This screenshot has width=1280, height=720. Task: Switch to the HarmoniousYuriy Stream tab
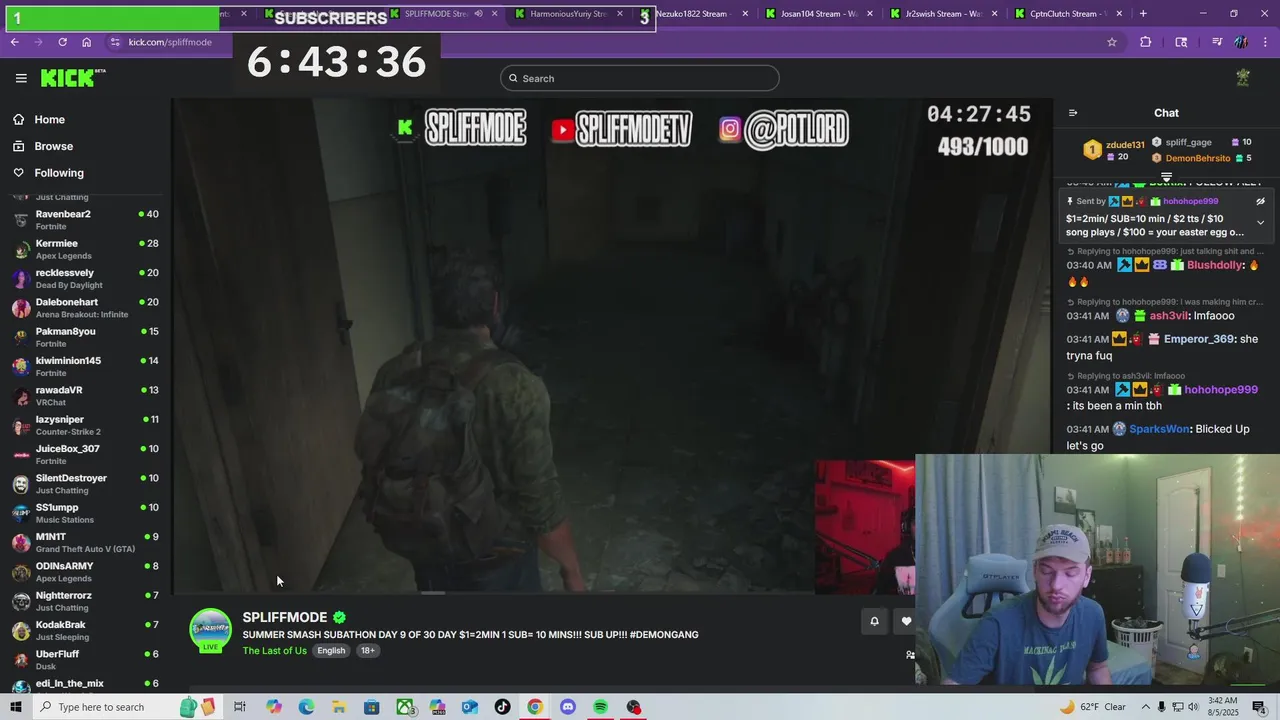(x=568, y=14)
